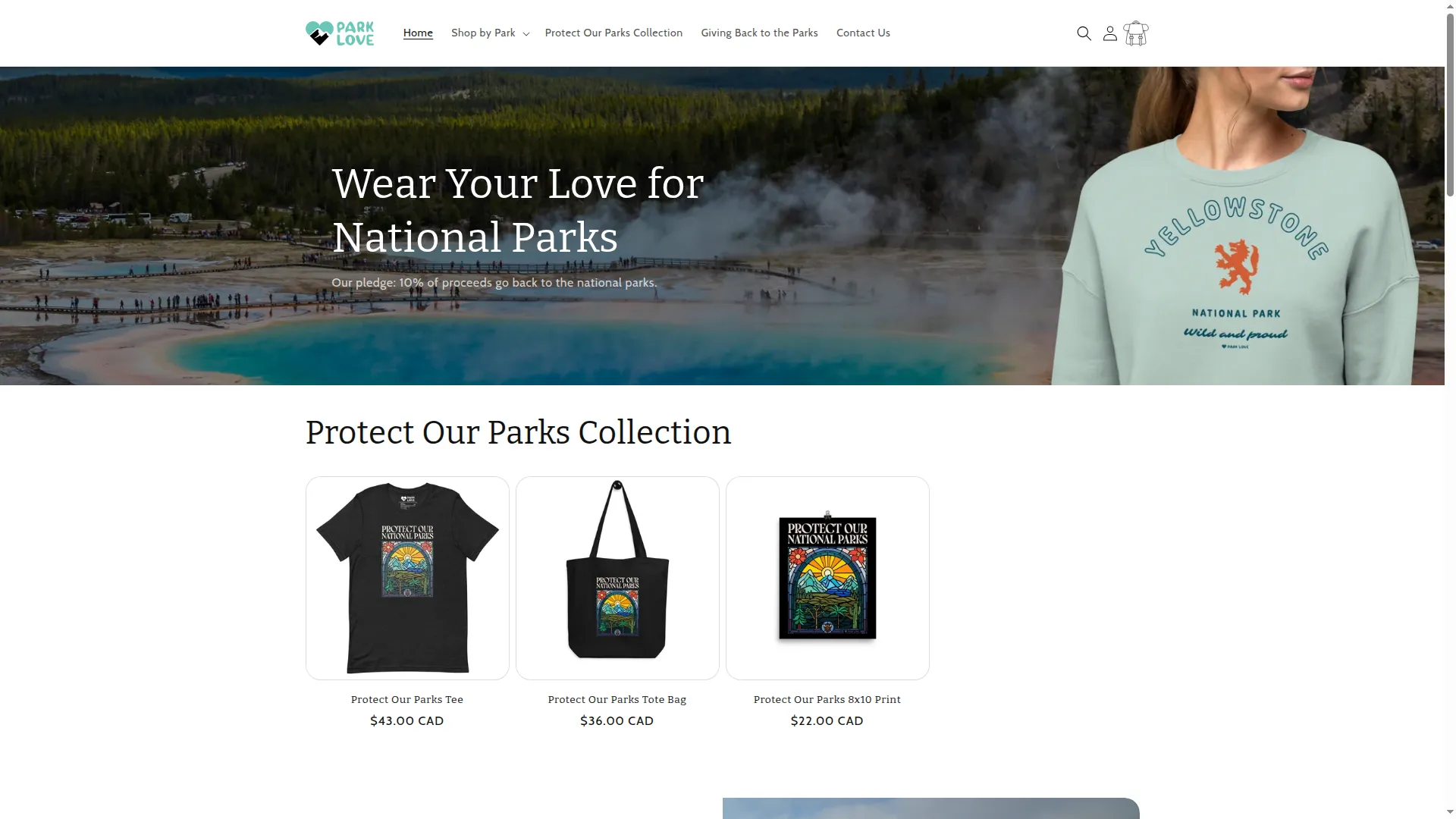Open Protect Our Parks Collection nav link
This screenshot has height=819, width=1456.
coord(613,33)
